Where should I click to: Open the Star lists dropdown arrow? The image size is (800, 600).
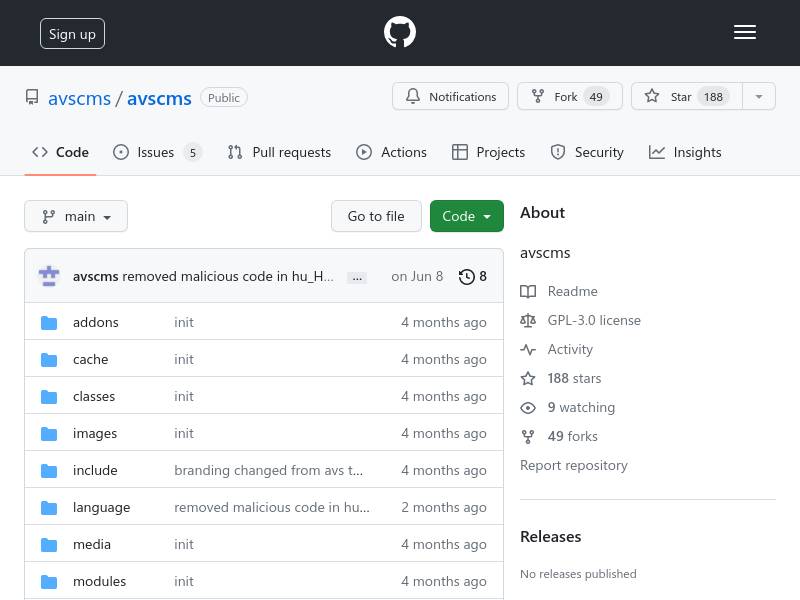click(x=759, y=96)
